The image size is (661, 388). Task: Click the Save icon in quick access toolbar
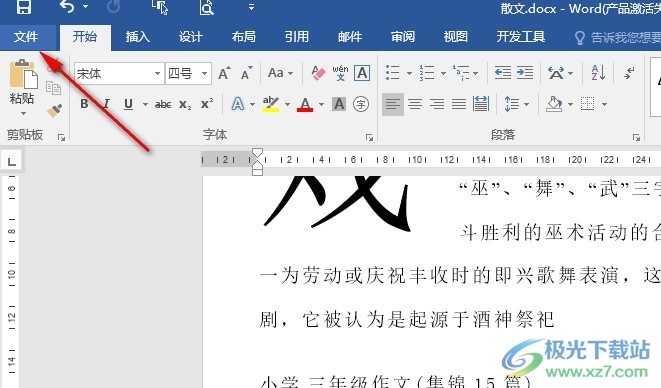coord(24,6)
